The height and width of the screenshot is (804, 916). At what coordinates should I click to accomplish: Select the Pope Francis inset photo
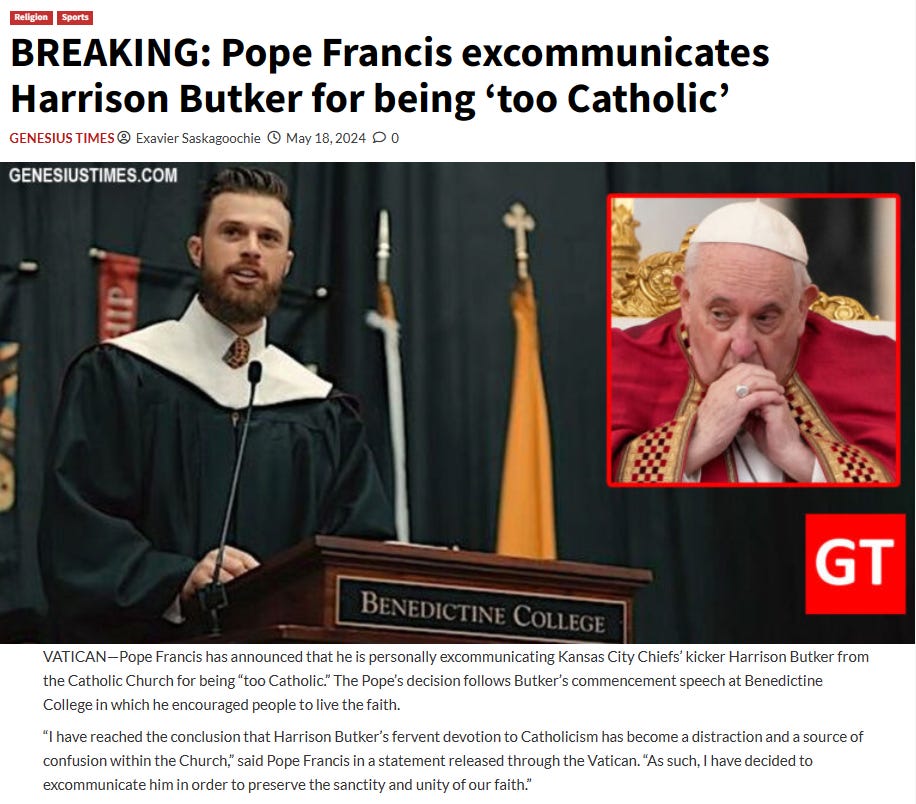(754, 340)
